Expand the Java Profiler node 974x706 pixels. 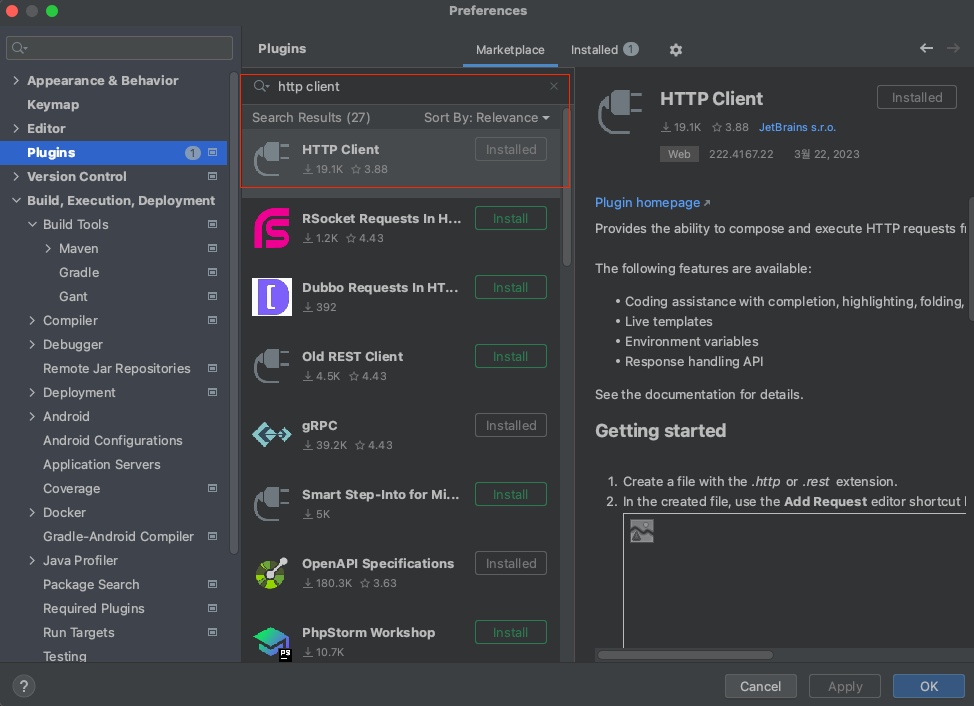[32, 560]
